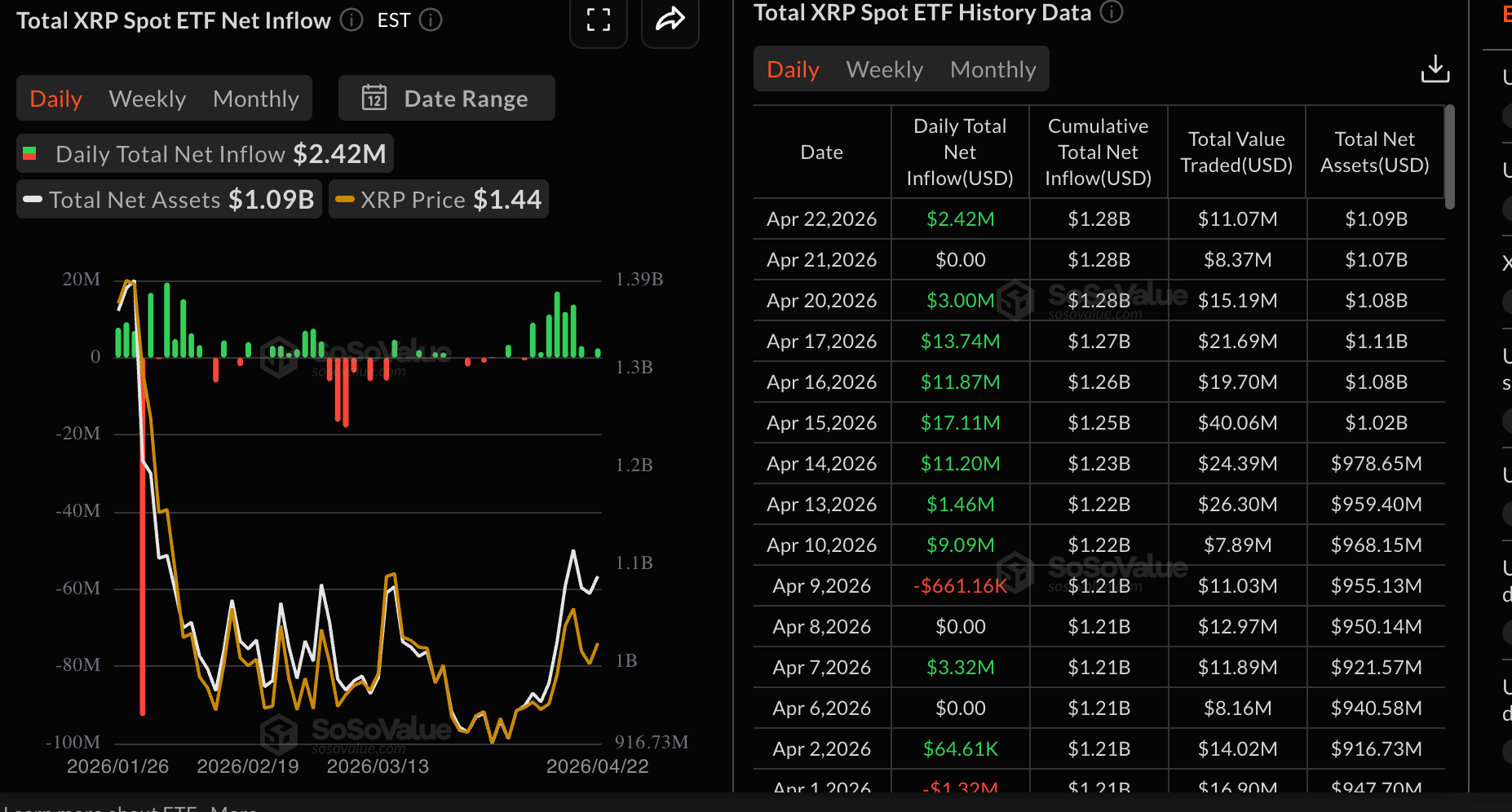Click the share arrow icon
The width and height of the screenshot is (1512, 812).
tap(670, 20)
